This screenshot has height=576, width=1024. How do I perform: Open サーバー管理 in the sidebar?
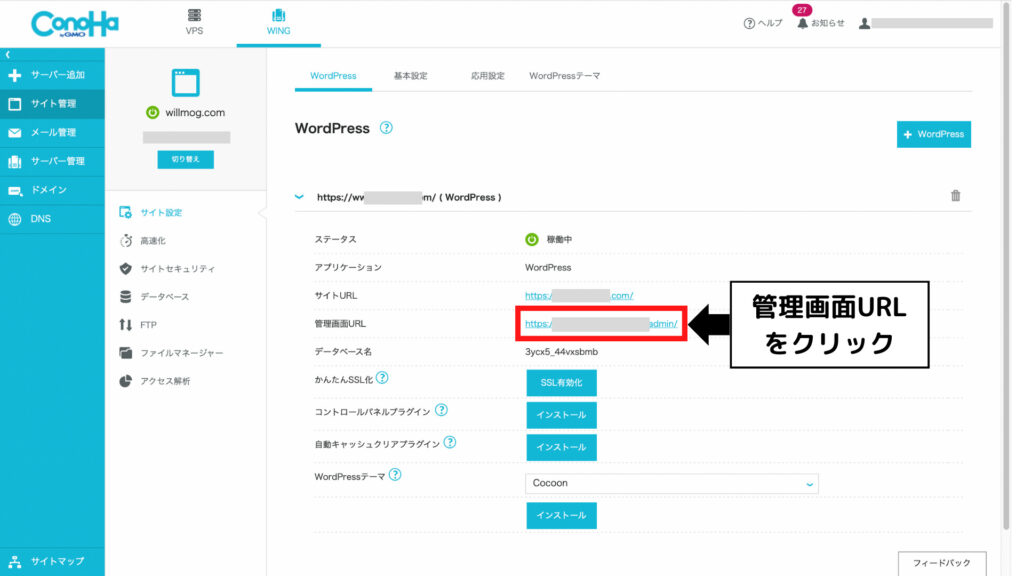(52, 161)
